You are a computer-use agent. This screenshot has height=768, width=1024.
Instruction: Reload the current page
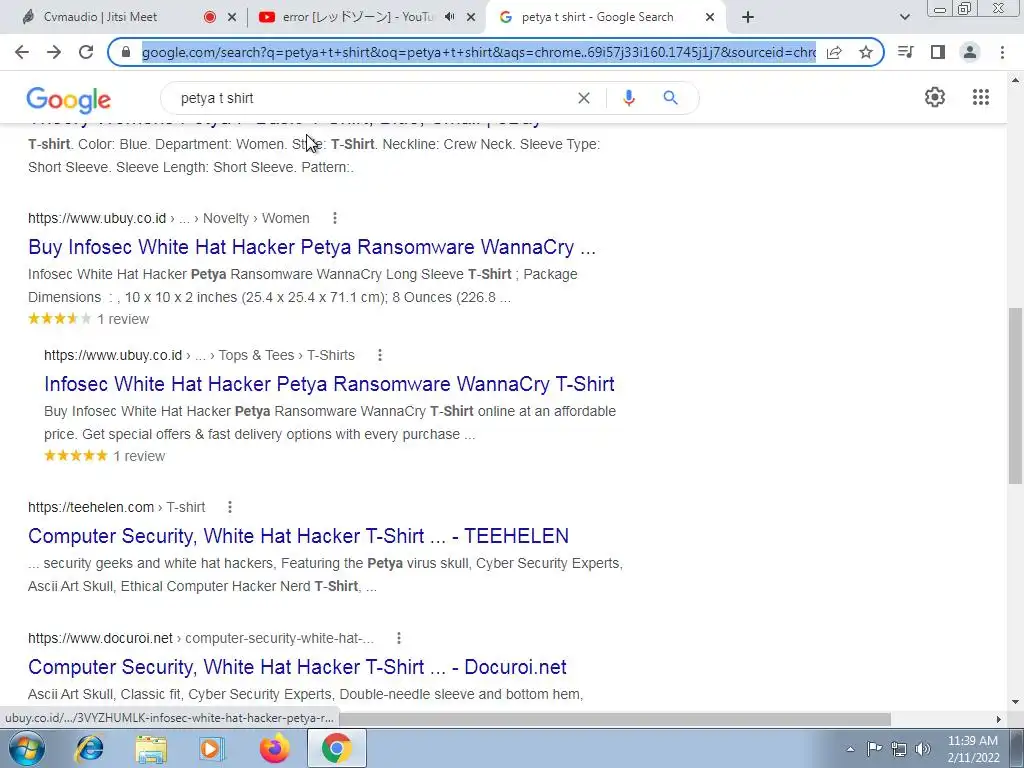pos(86,52)
